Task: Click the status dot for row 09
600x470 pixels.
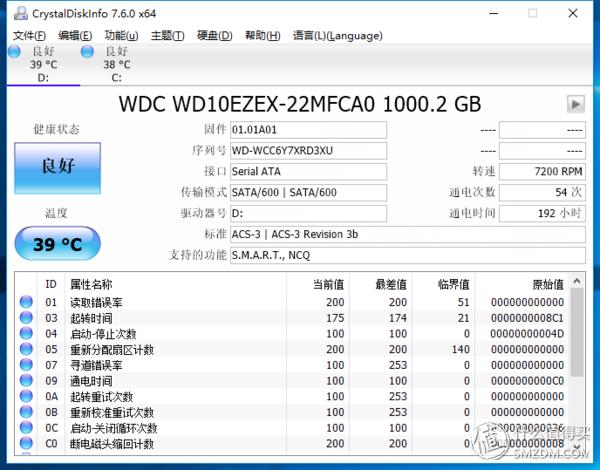Action: click(x=26, y=380)
